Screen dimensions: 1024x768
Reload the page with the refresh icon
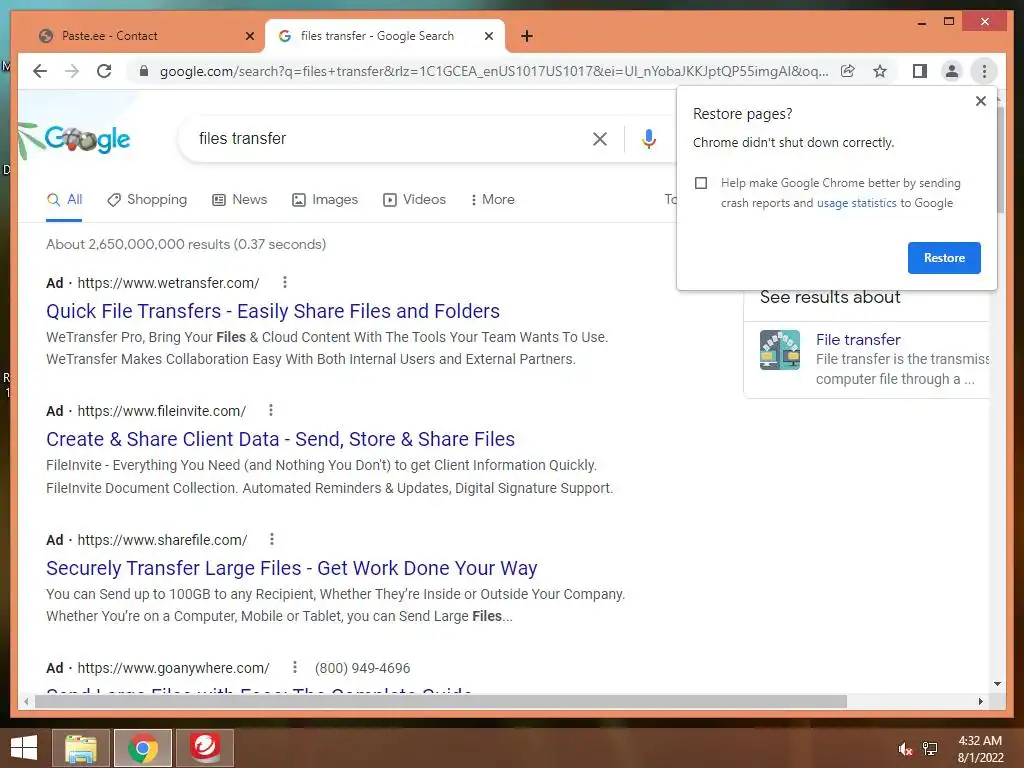(x=104, y=71)
